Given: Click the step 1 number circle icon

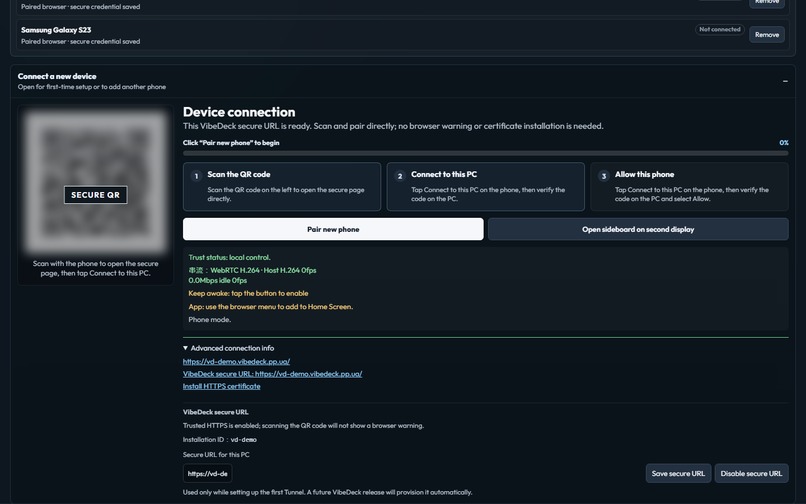Looking at the screenshot, I should [x=196, y=176].
